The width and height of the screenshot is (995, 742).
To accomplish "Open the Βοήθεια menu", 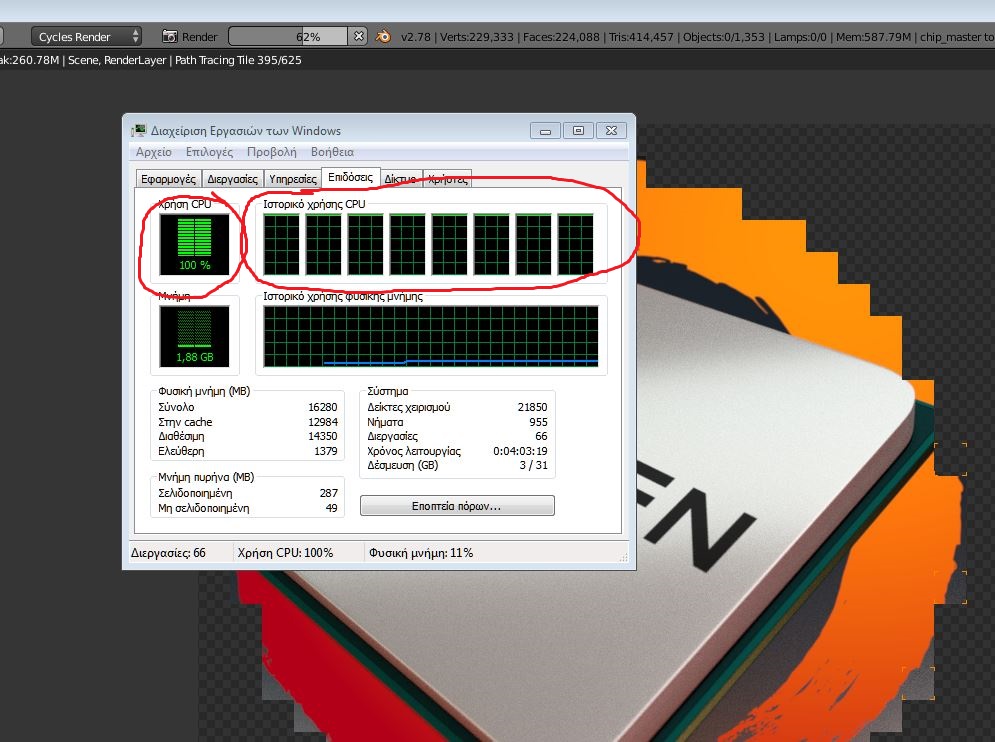I will click(333, 152).
